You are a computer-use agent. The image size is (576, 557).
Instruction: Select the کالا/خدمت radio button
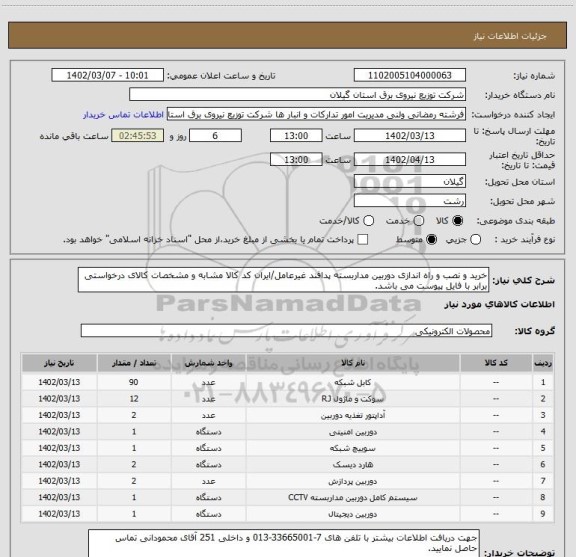pos(368,221)
